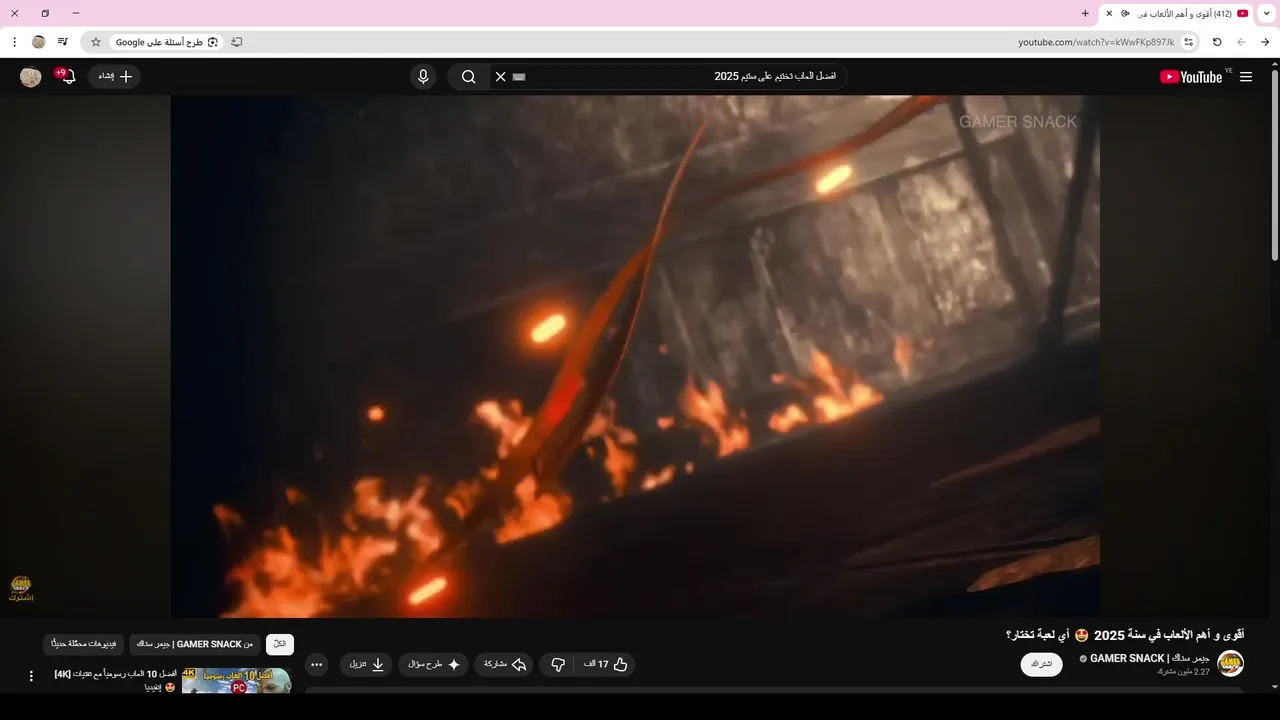Image resolution: width=1280 pixels, height=720 pixels.
Task: Open Chrome three-dot menu
Action: (14, 42)
